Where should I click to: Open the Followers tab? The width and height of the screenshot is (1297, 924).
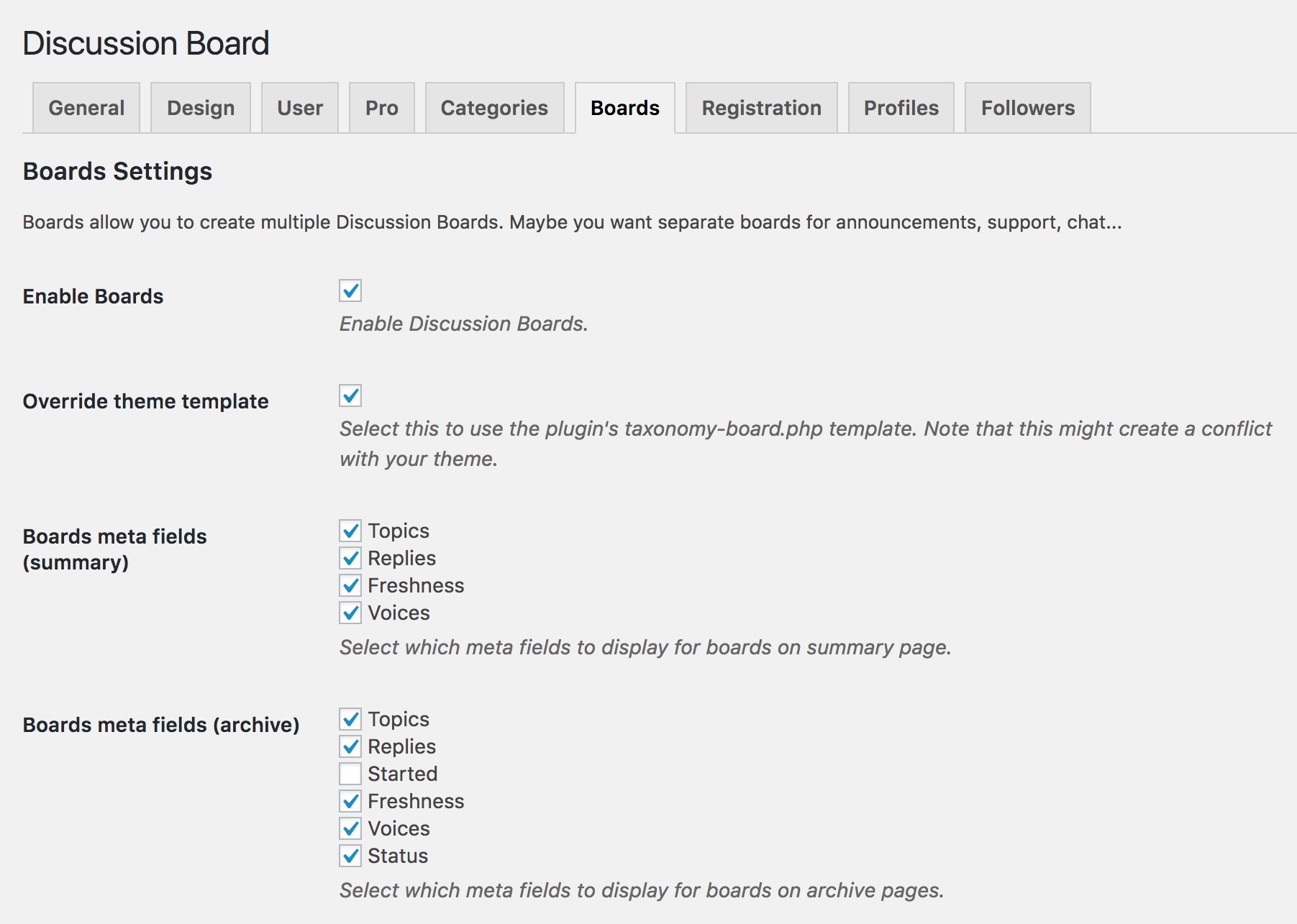click(1027, 107)
